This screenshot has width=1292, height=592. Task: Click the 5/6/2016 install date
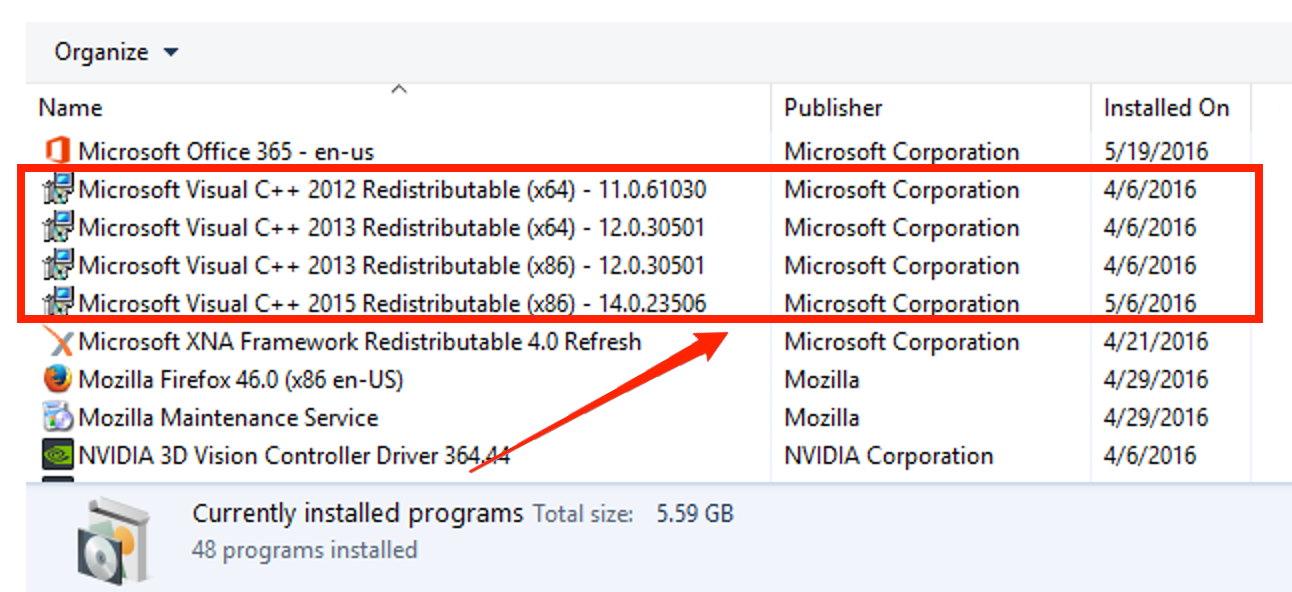1149,304
